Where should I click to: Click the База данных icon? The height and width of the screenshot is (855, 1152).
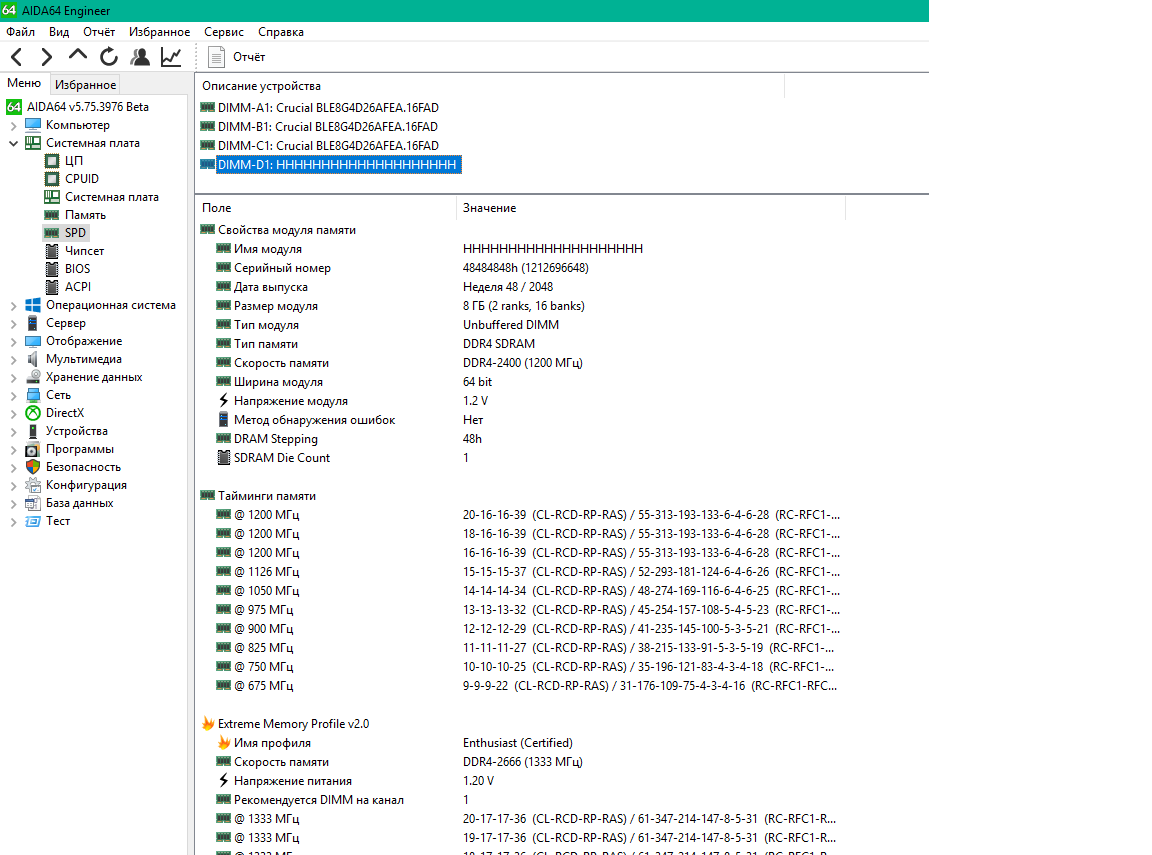33,503
